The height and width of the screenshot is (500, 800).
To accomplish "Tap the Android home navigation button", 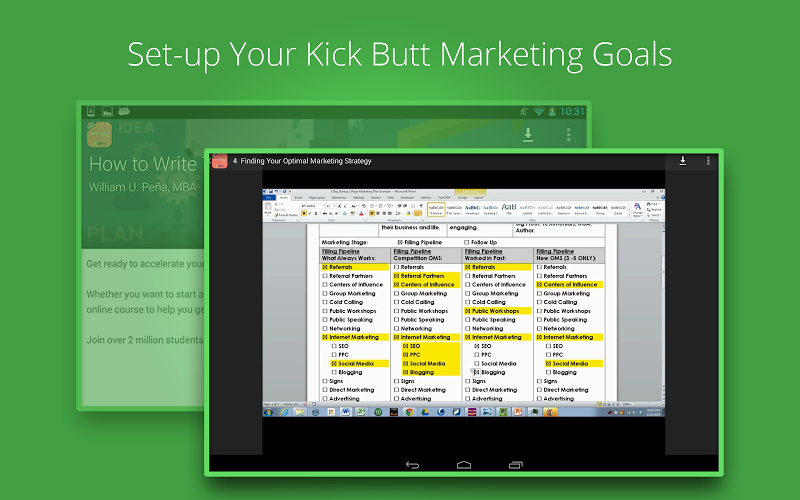I will (464, 465).
